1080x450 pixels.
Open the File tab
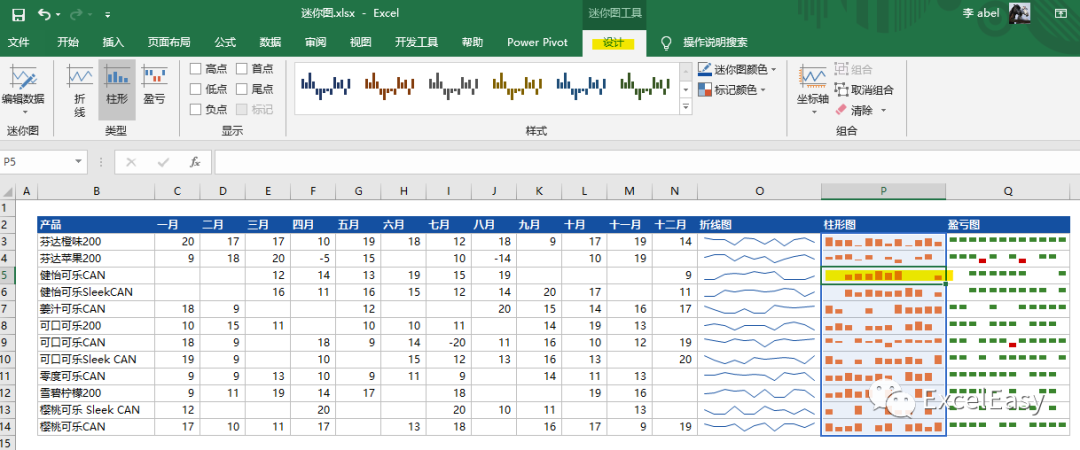coord(19,43)
